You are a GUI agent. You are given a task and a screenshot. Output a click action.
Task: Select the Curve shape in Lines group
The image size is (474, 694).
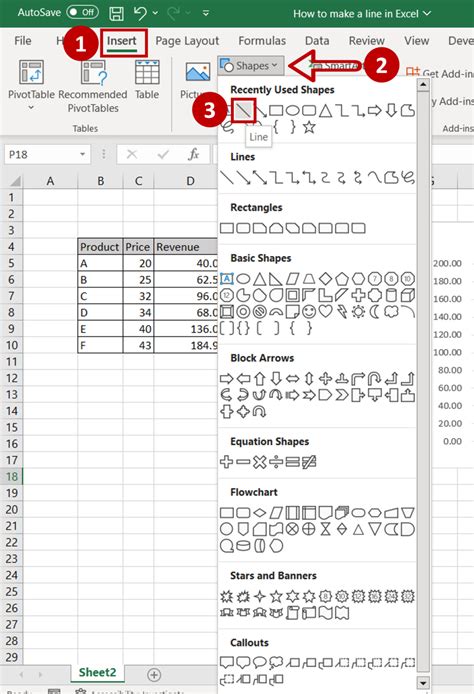click(x=374, y=177)
